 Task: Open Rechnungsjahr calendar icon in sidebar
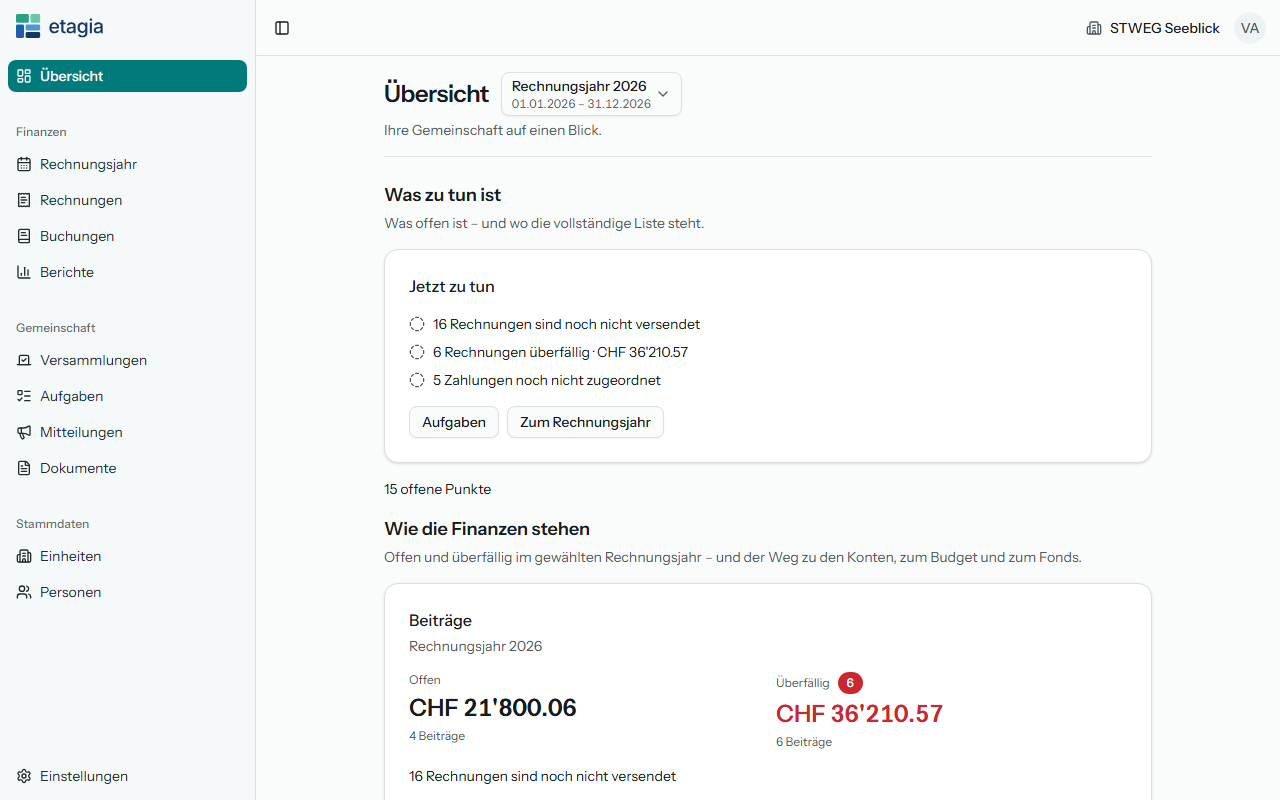point(24,164)
